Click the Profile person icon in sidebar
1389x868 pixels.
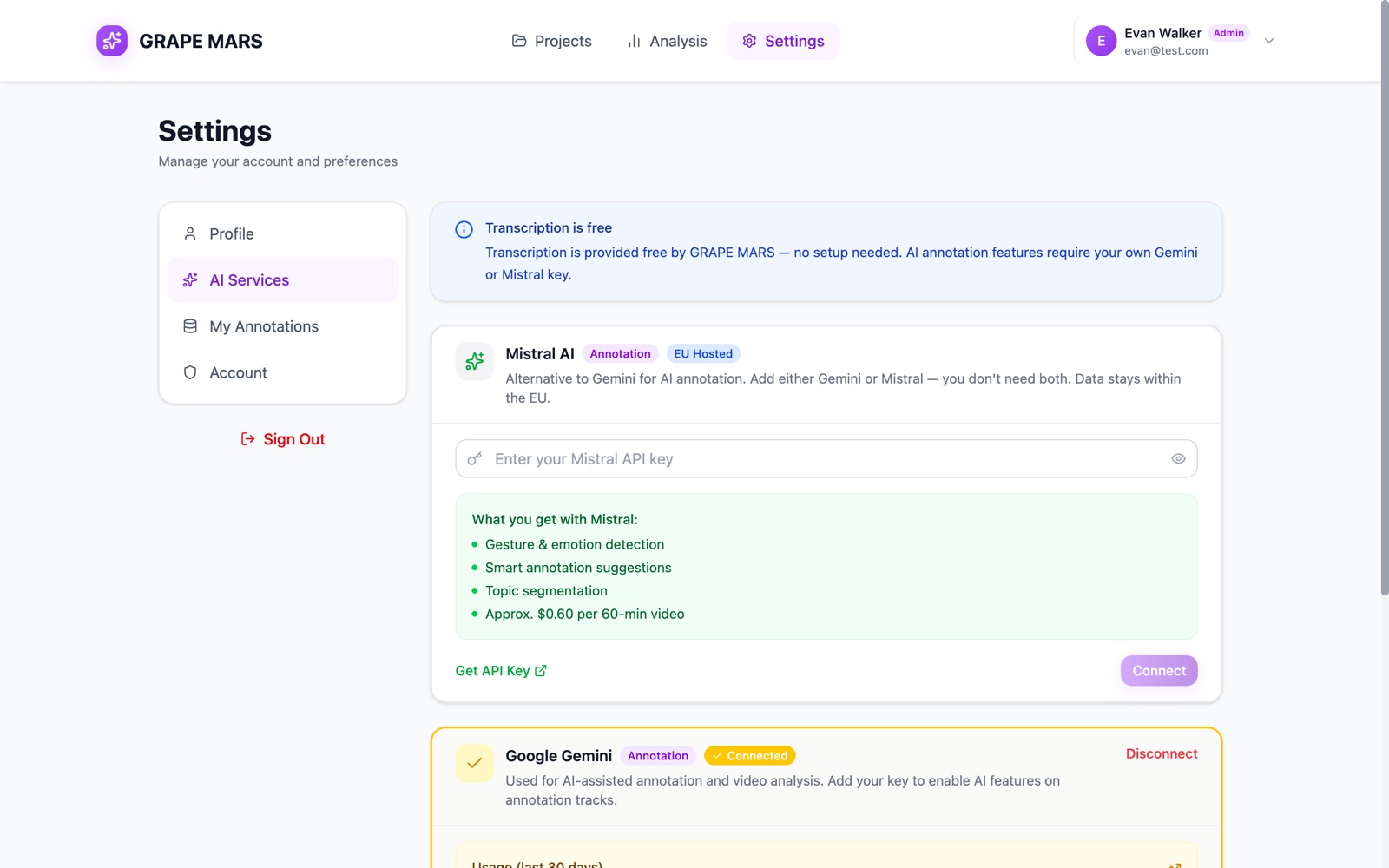(x=190, y=233)
